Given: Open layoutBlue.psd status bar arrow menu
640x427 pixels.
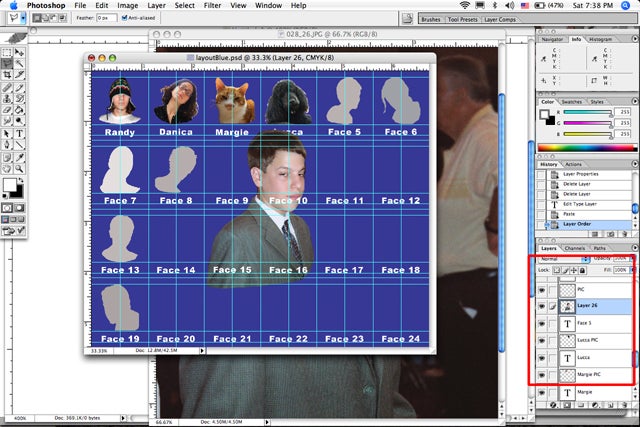Looking at the screenshot, I should pos(202,351).
